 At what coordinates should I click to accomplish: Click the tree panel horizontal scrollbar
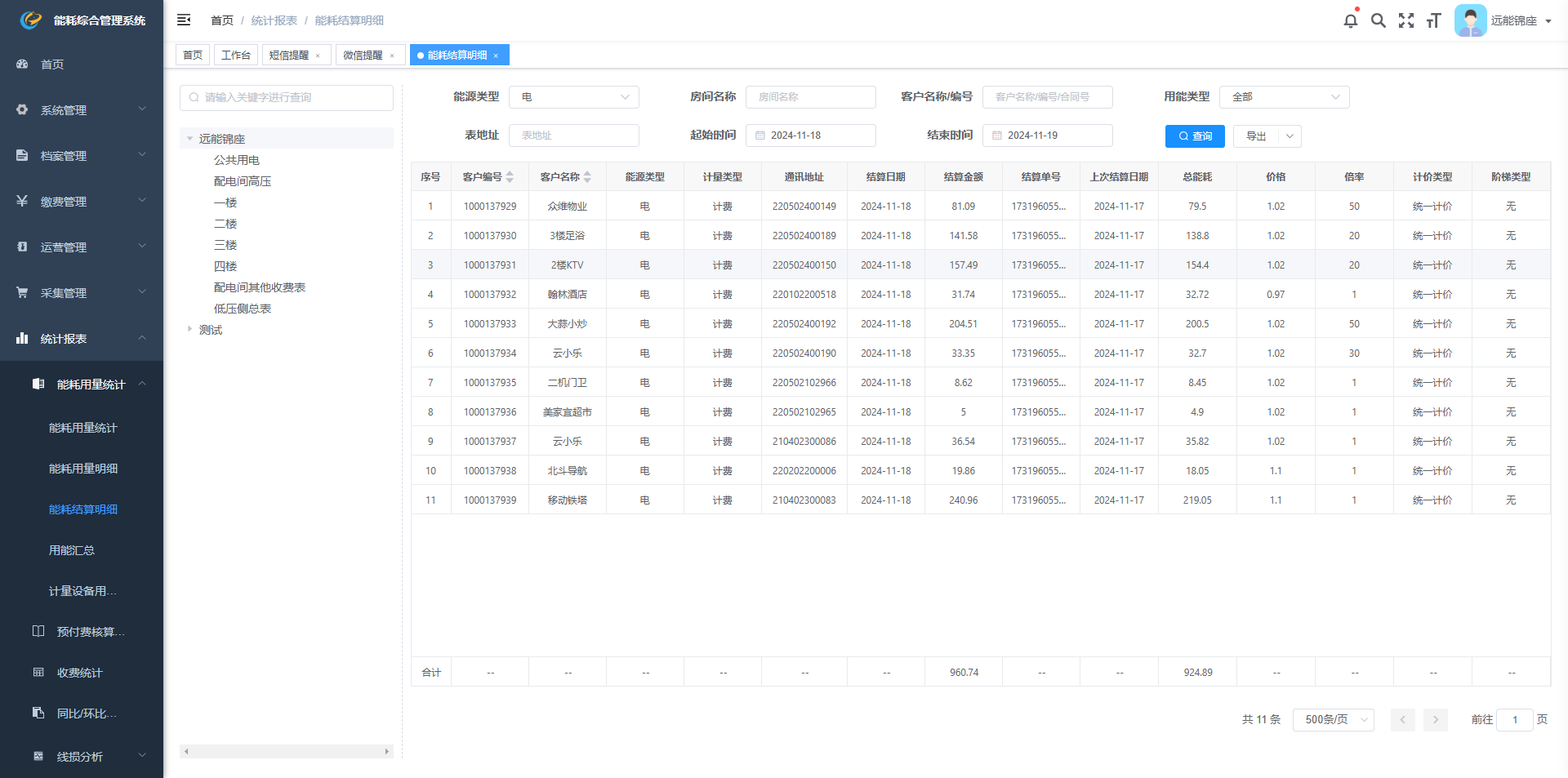point(286,751)
